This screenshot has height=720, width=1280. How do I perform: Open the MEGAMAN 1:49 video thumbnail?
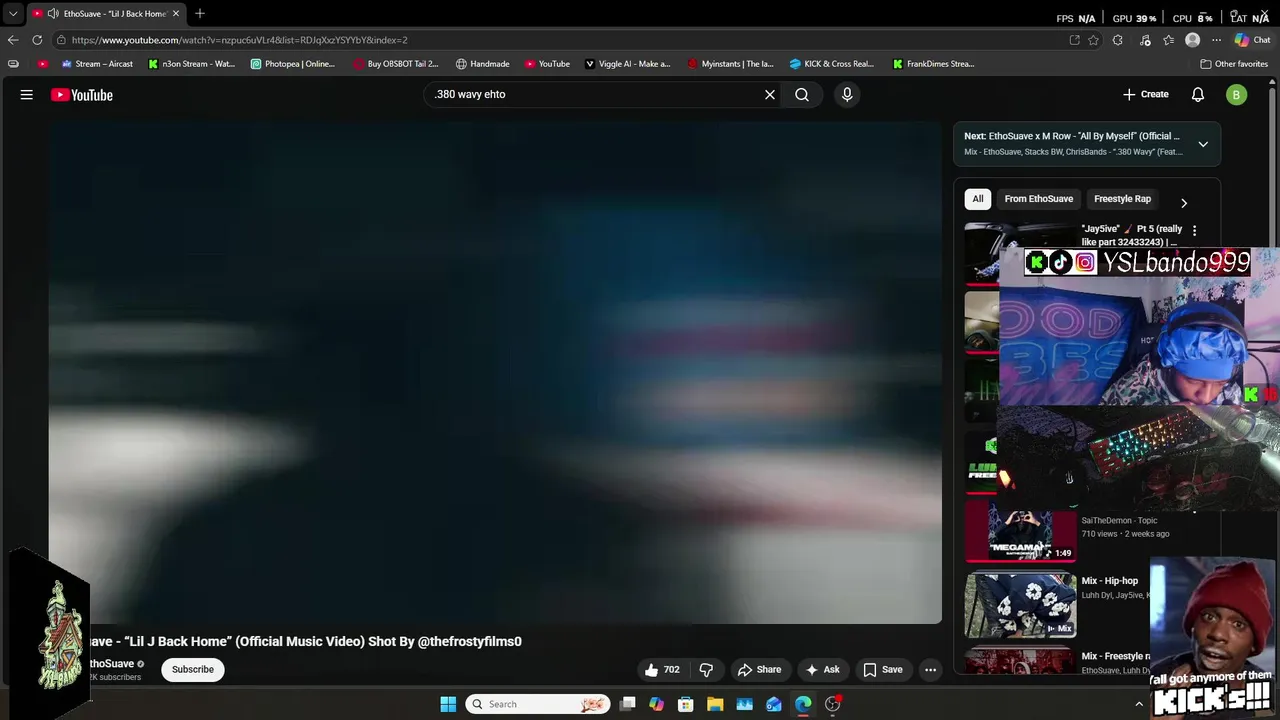coord(1020,533)
